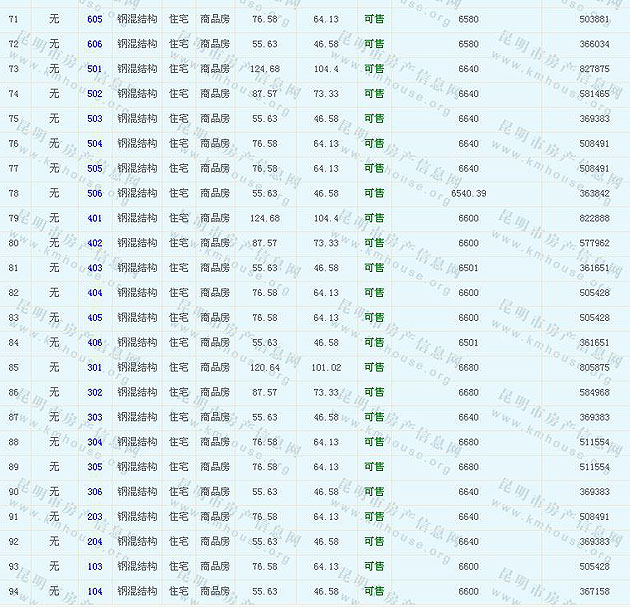Screen dimensions: 630x607
Task: Open room 606 link
Action: (x=95, y=44)
